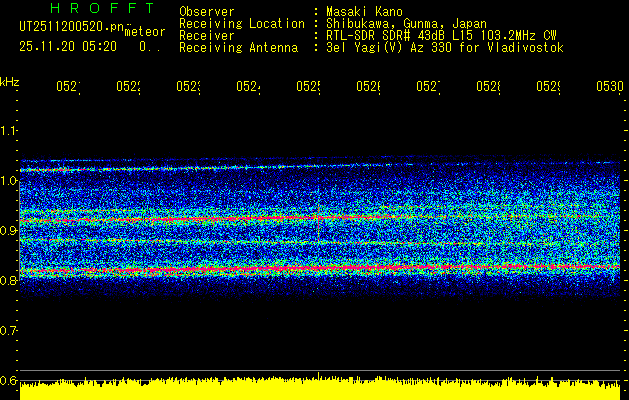Click the 25.11.20 05:20 date stamp
Viewport: 629px width, 400px height.
68,47
